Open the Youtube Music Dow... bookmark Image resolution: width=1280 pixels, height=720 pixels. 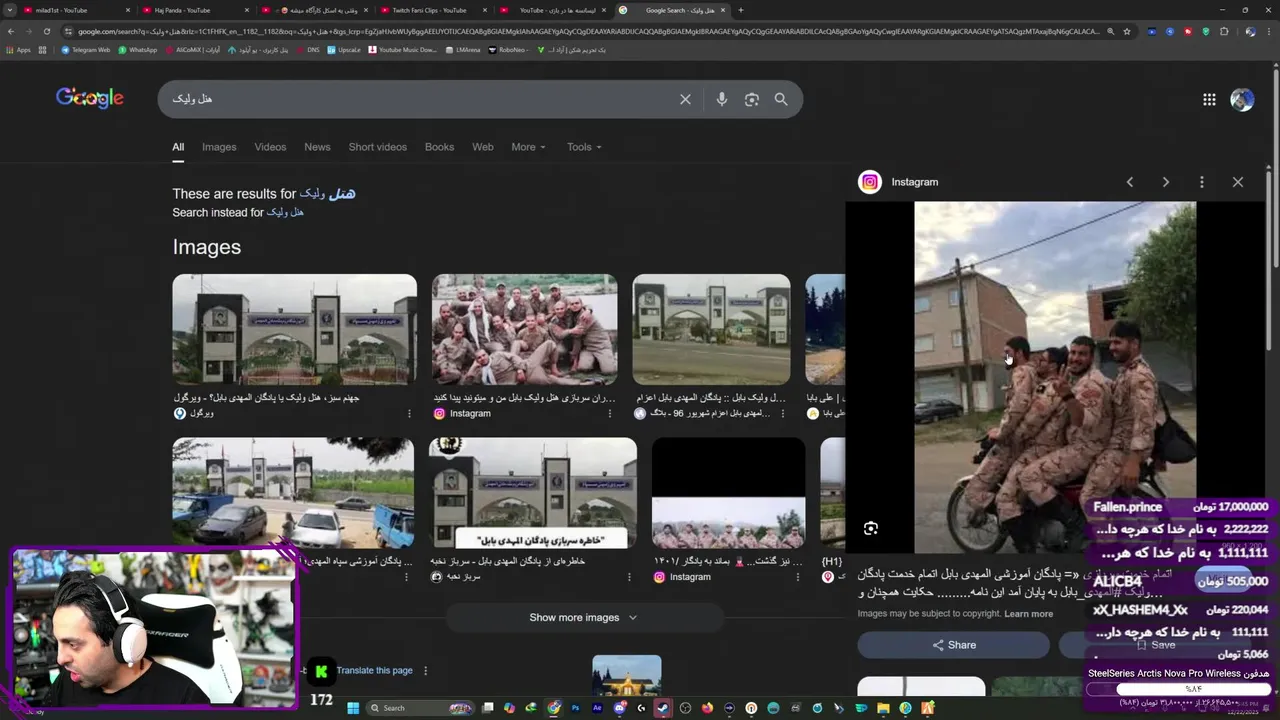click(403, 50)
